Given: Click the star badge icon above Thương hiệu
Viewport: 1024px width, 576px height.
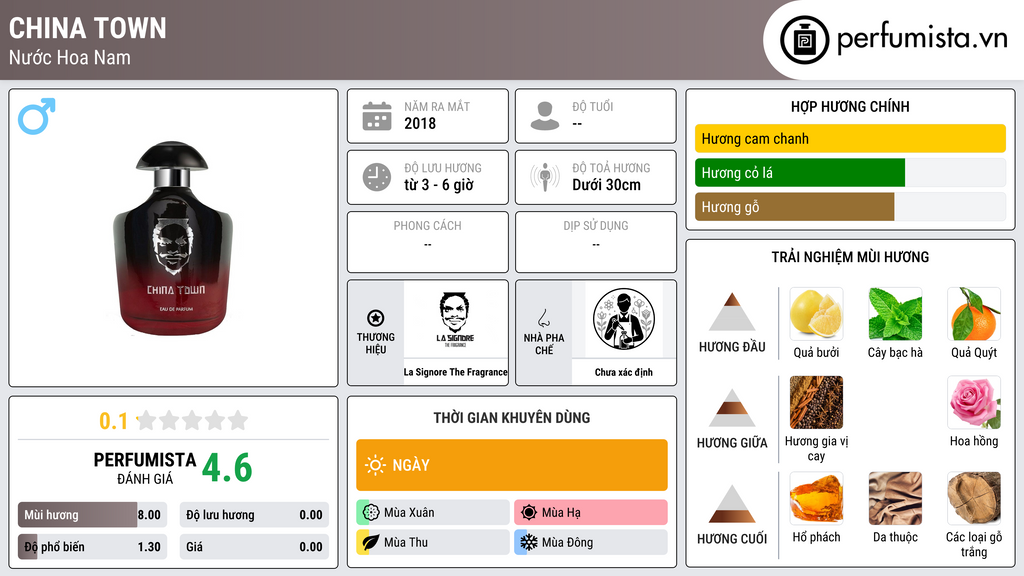Looking at the screenshot, I should point(376,318).
